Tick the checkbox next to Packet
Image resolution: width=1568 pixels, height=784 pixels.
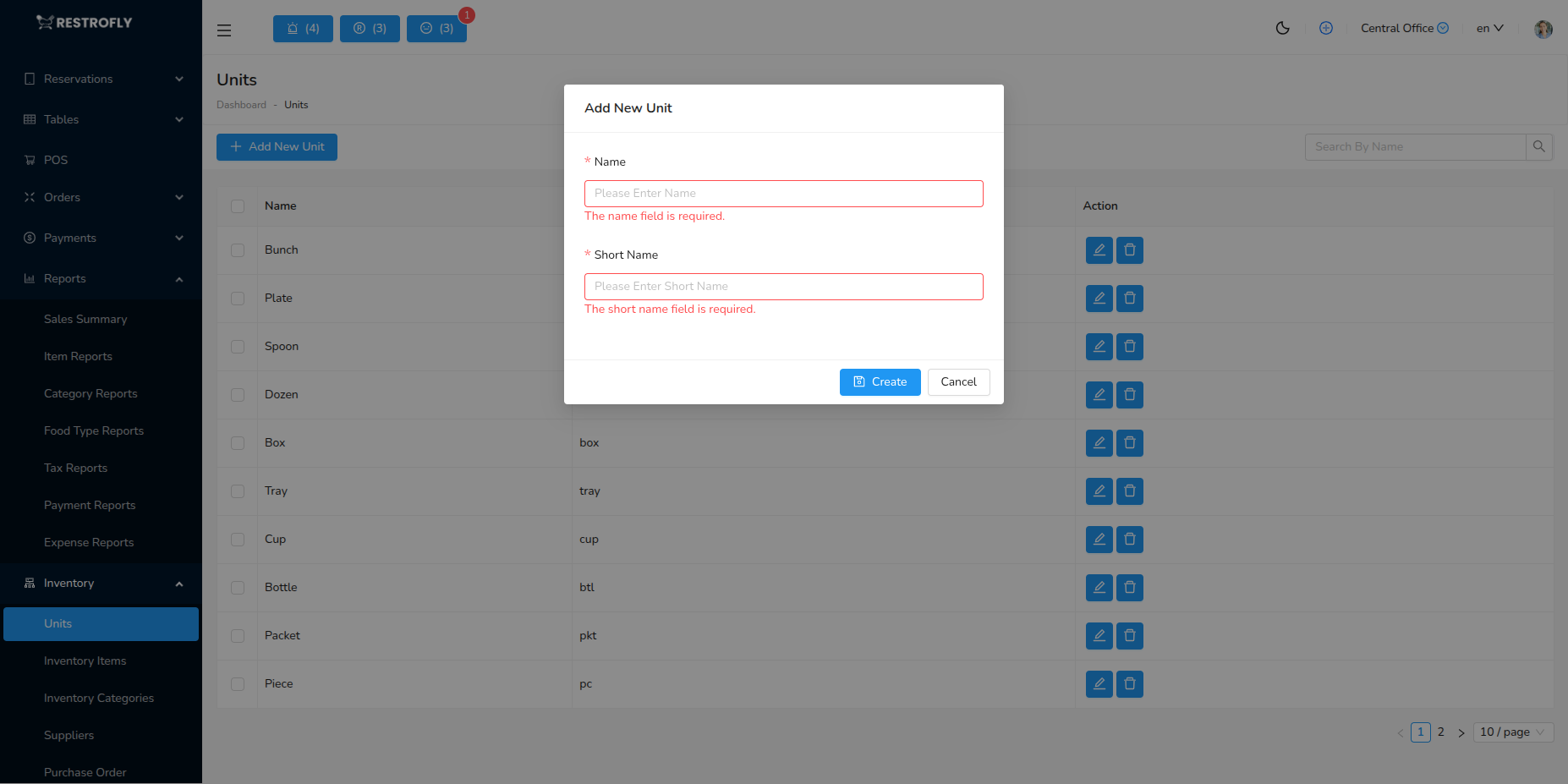[238, 636]
